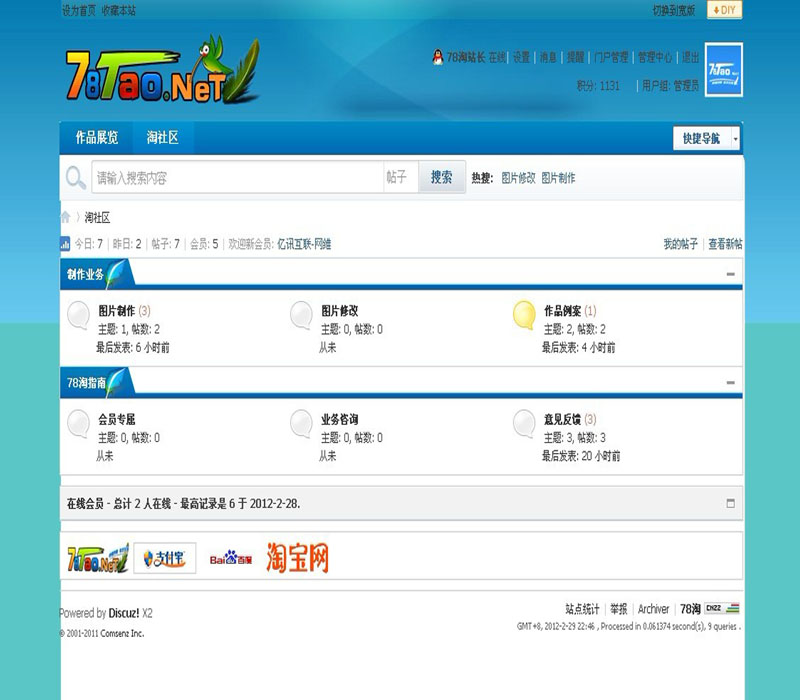Focus the 请输入搜索内容 search field
The width and height of the screenshot is (800, 700).
coord(238,177)
